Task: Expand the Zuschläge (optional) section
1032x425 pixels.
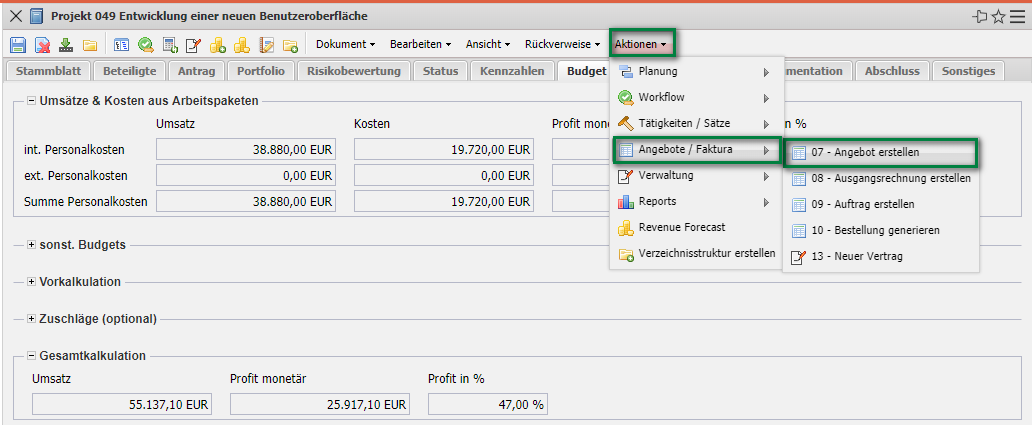Action: (x=31, y=318)
